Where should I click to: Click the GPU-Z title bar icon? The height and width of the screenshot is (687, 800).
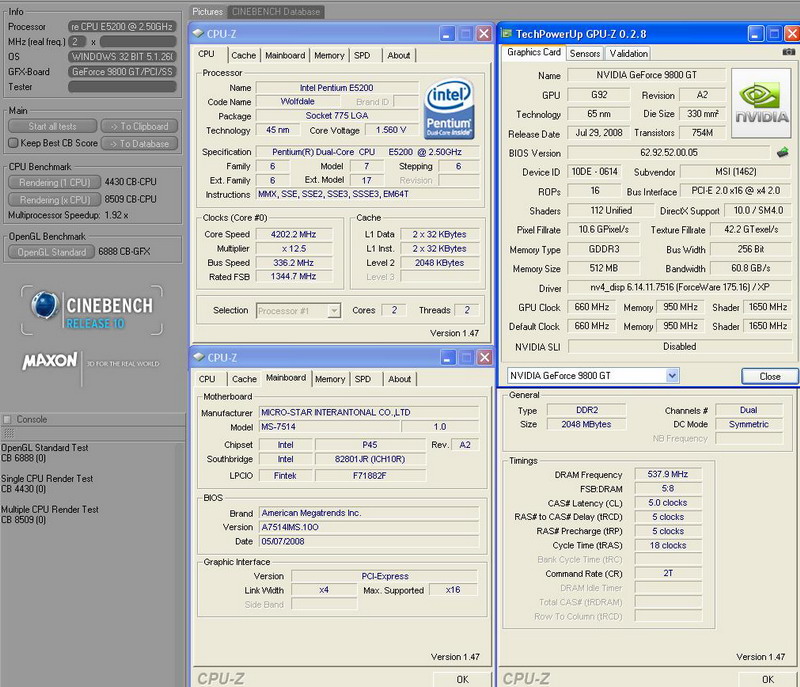(508, 33)
